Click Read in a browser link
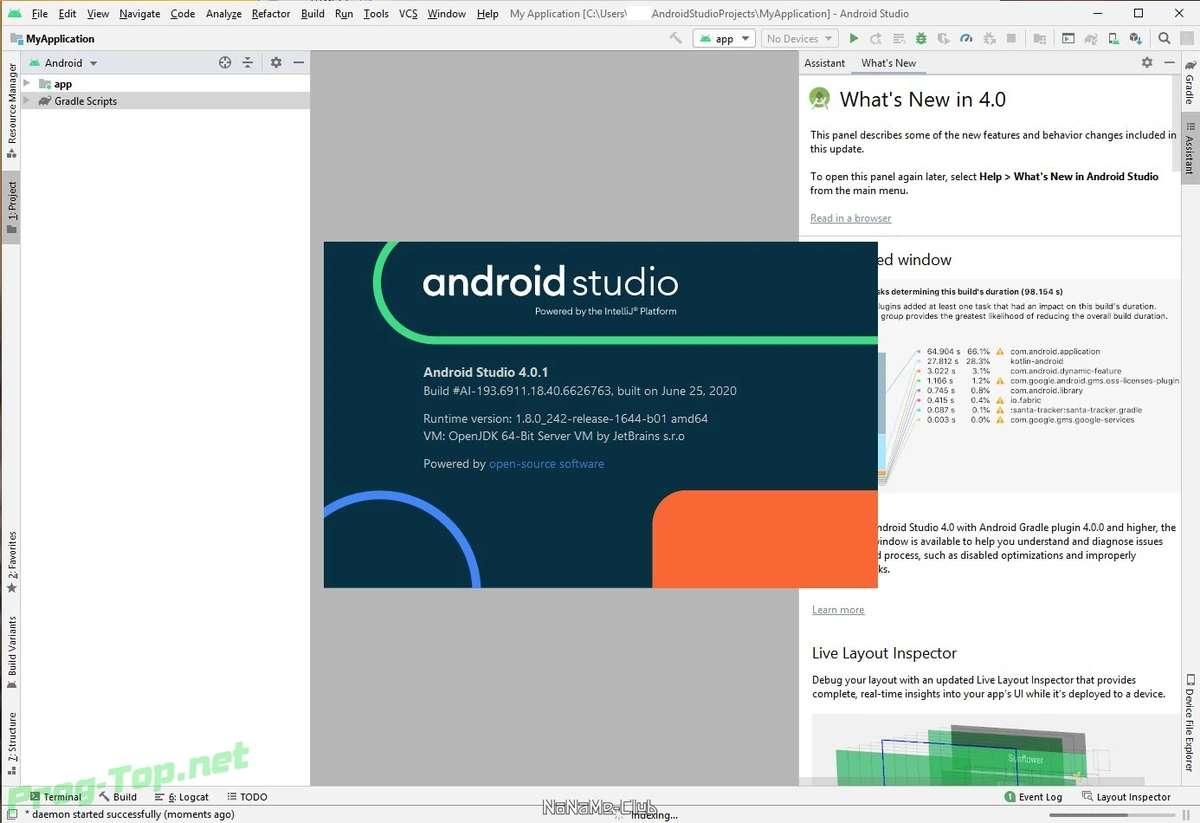This screenshot has width=1200, height=823. pos(851,218)
